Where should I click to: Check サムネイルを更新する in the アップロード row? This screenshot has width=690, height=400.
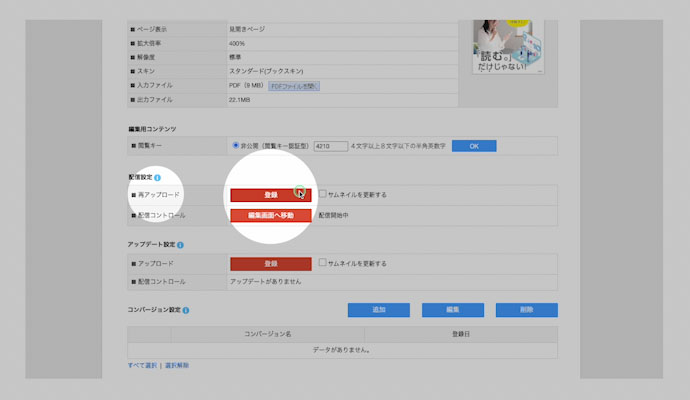pyautogui.click(x=322, y=263)
